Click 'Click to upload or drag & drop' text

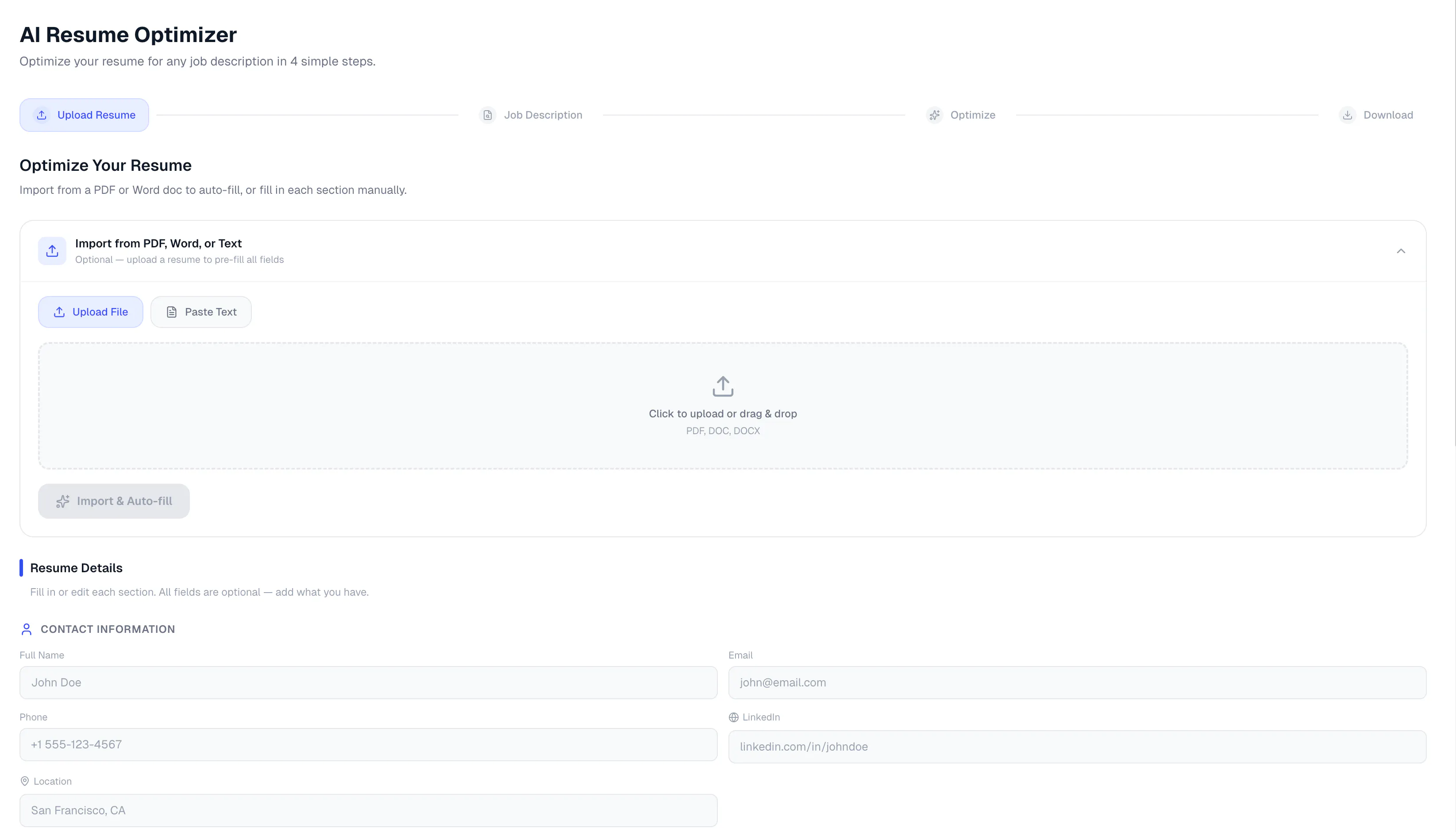(723, 414)
